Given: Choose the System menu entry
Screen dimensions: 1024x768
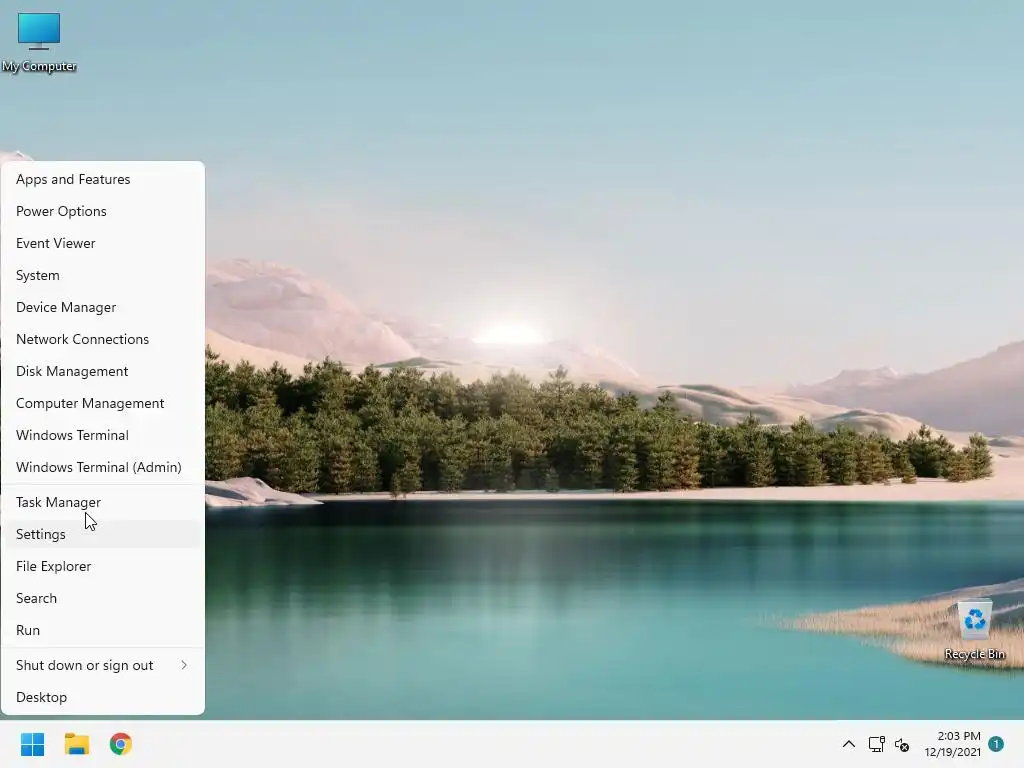Looking at the screenshot, I should 103,275.
